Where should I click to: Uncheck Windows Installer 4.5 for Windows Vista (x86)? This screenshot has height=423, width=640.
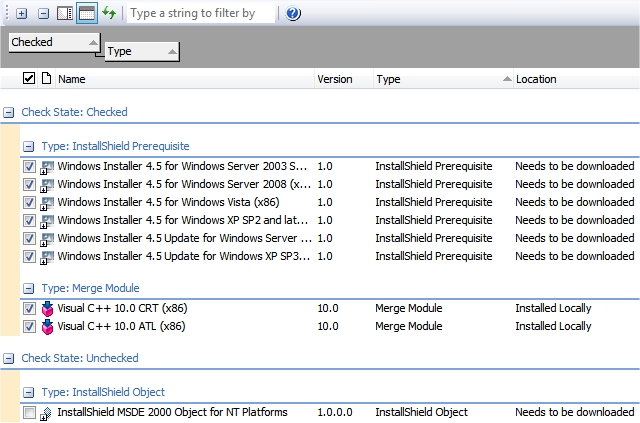[29, 203]
